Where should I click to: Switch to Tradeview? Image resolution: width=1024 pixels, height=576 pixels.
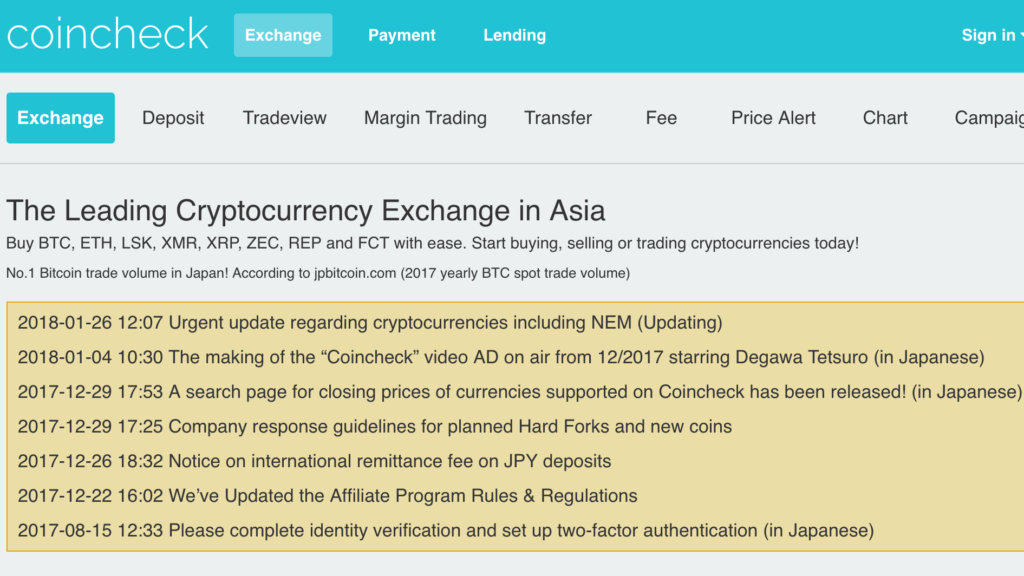point(284,118)
